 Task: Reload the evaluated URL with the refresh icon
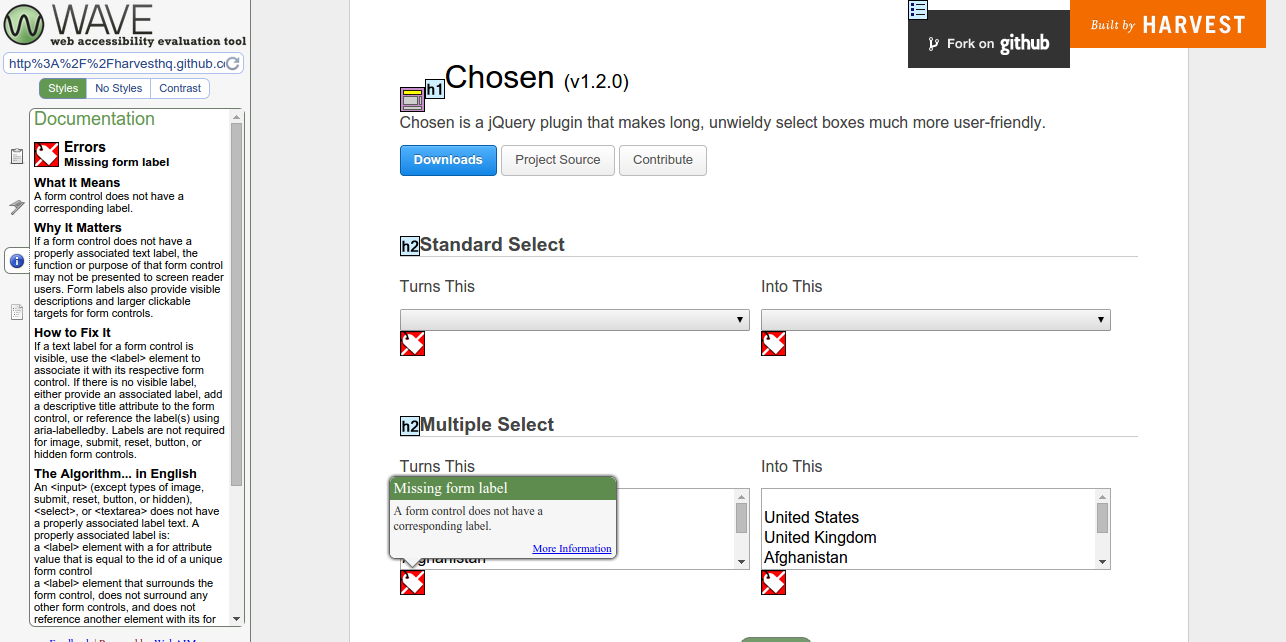(x=233, y=63)
